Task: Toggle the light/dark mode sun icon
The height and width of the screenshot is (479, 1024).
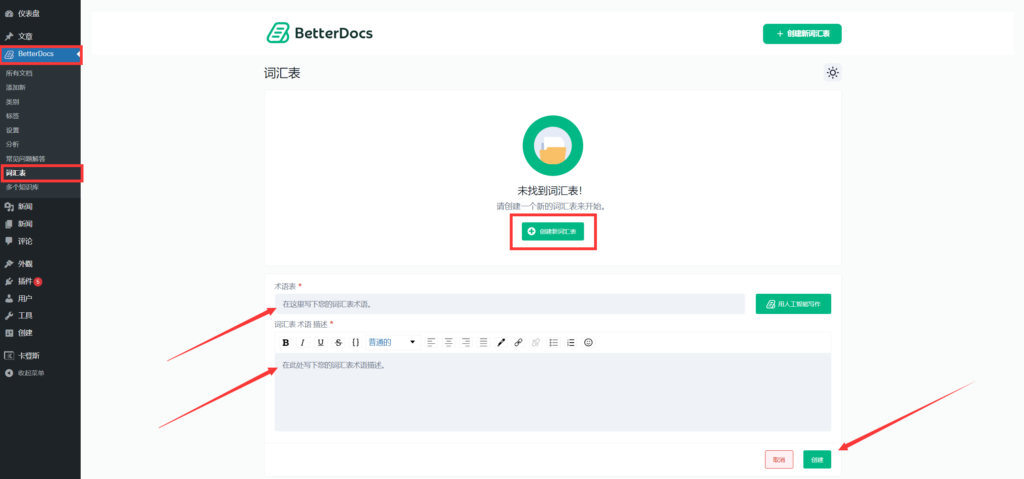Action: [x=832, y=73]
